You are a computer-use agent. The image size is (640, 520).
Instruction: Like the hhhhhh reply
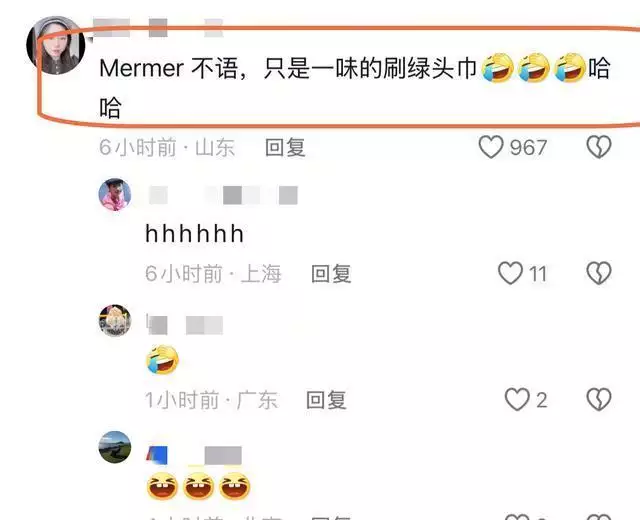[510, 273]
